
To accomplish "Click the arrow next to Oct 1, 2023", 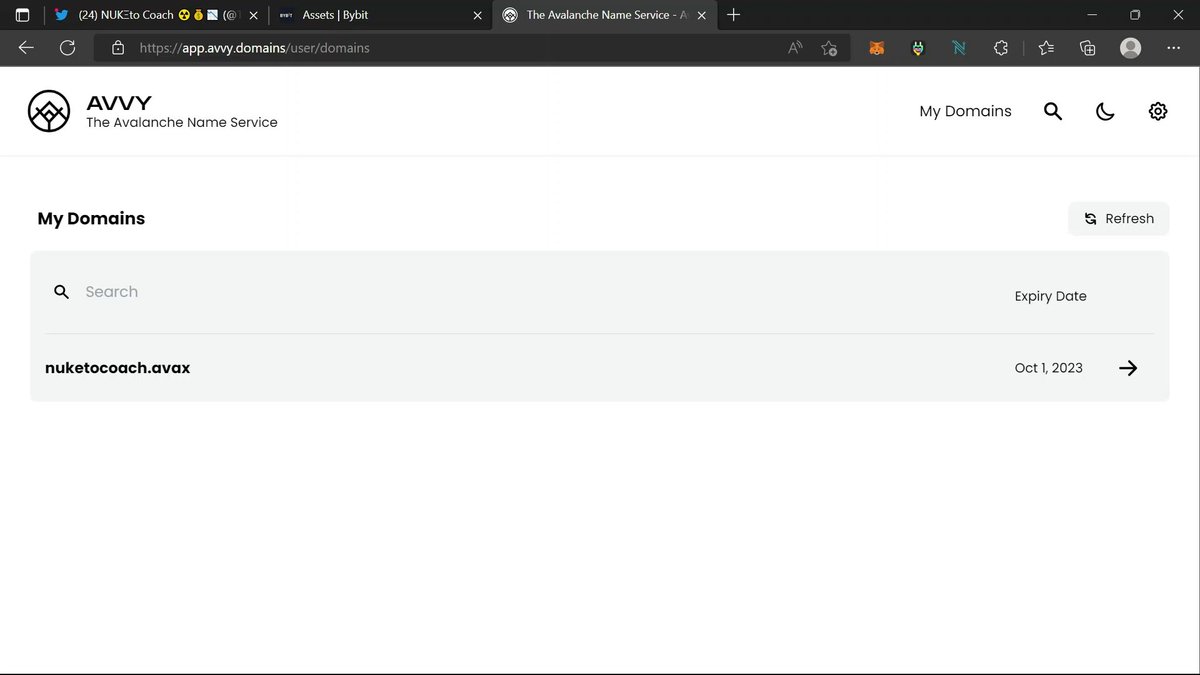I will (1128, 368).
